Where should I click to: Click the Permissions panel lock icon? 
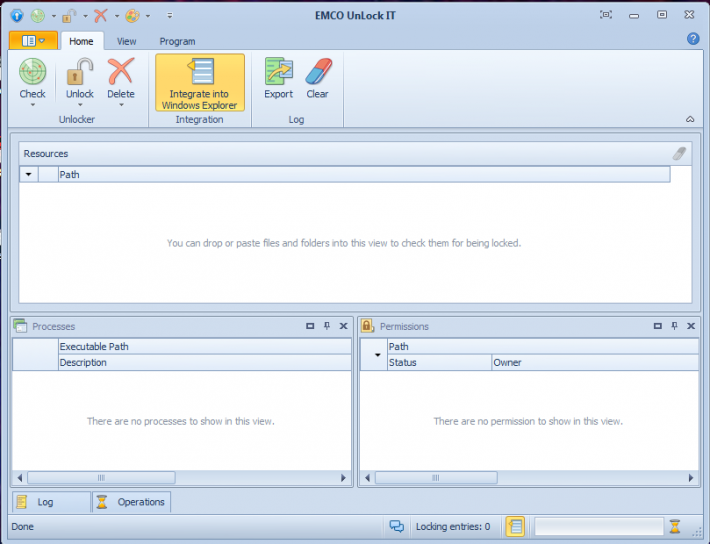click(367, 326)
